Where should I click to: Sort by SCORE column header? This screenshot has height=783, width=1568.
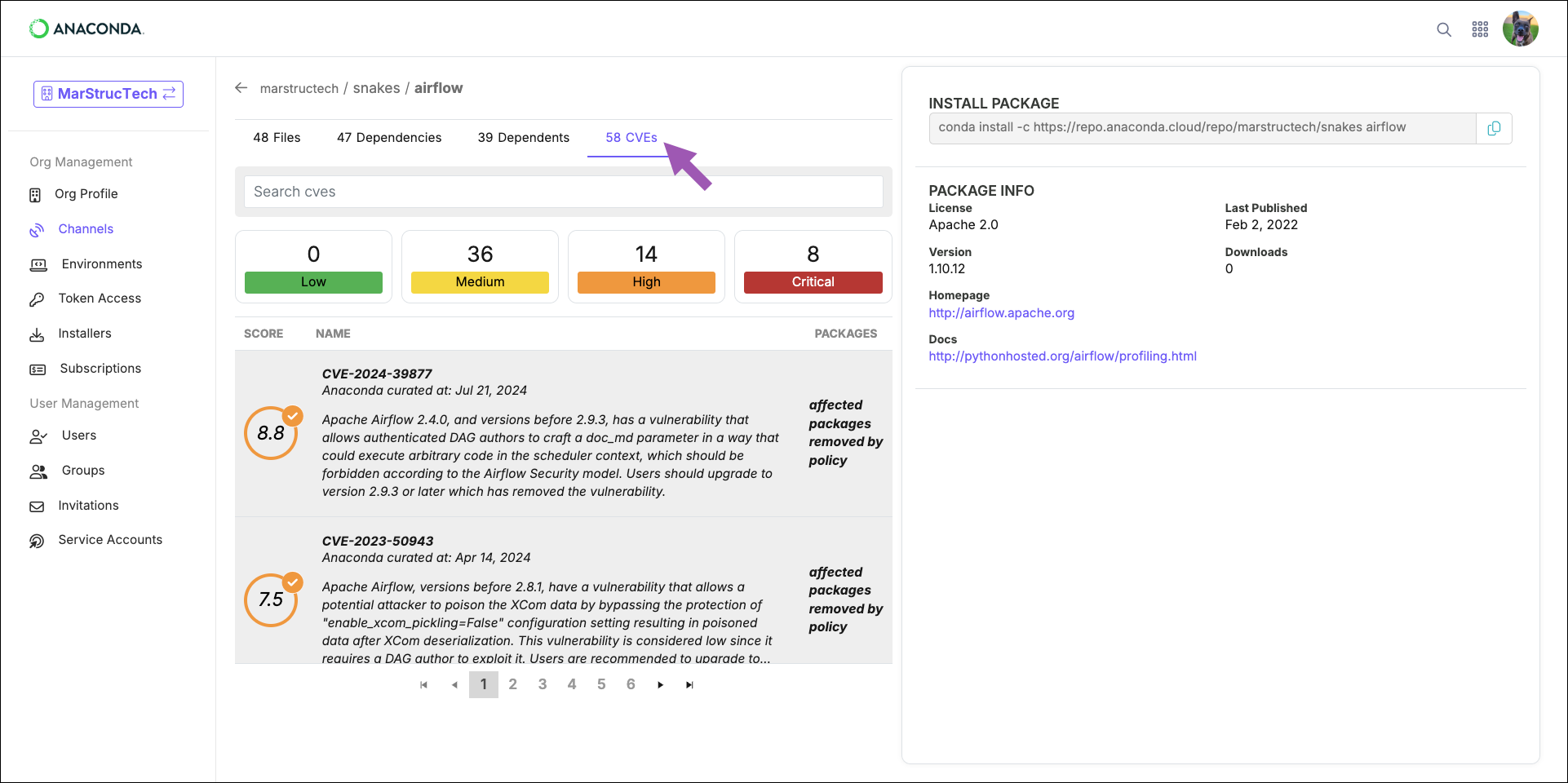click(264, 334)
